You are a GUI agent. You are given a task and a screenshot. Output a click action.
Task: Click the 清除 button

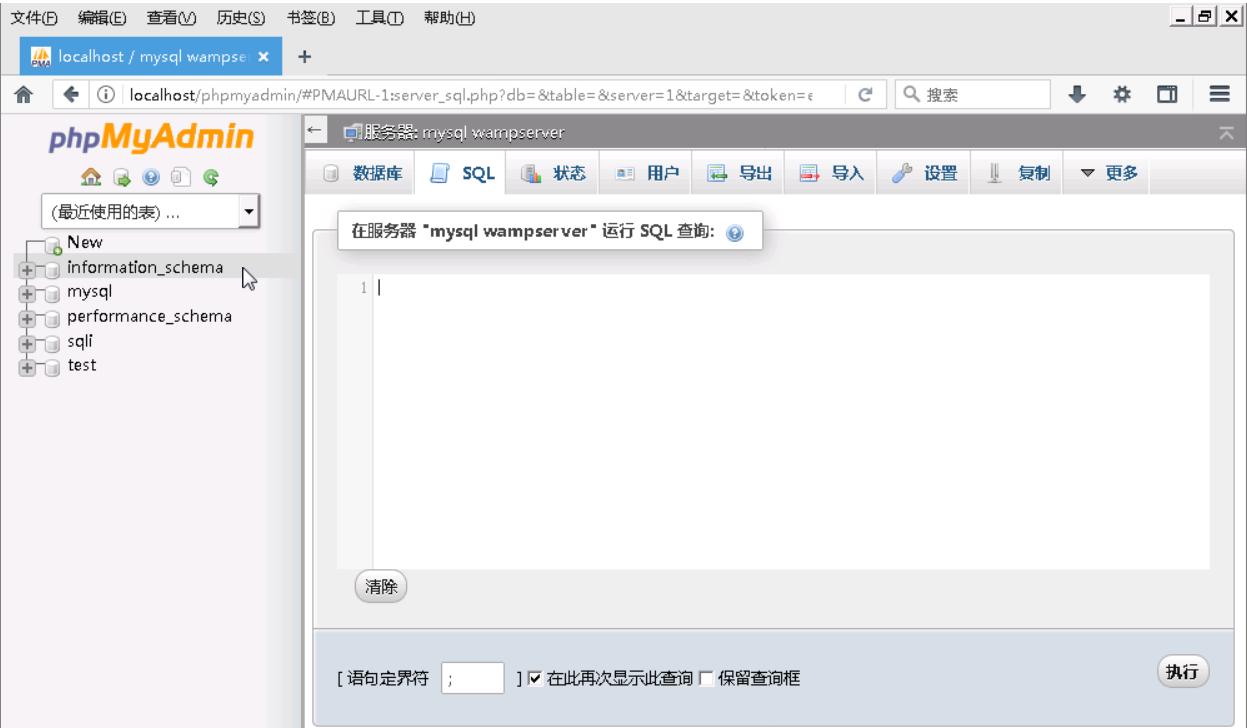pyautogui.click(x=381, y=587)
